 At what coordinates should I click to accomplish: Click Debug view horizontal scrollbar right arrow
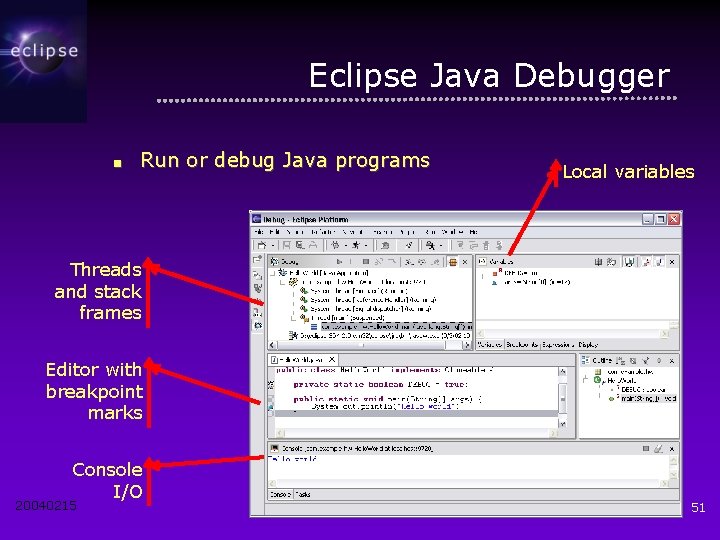(x=467, y=345)
